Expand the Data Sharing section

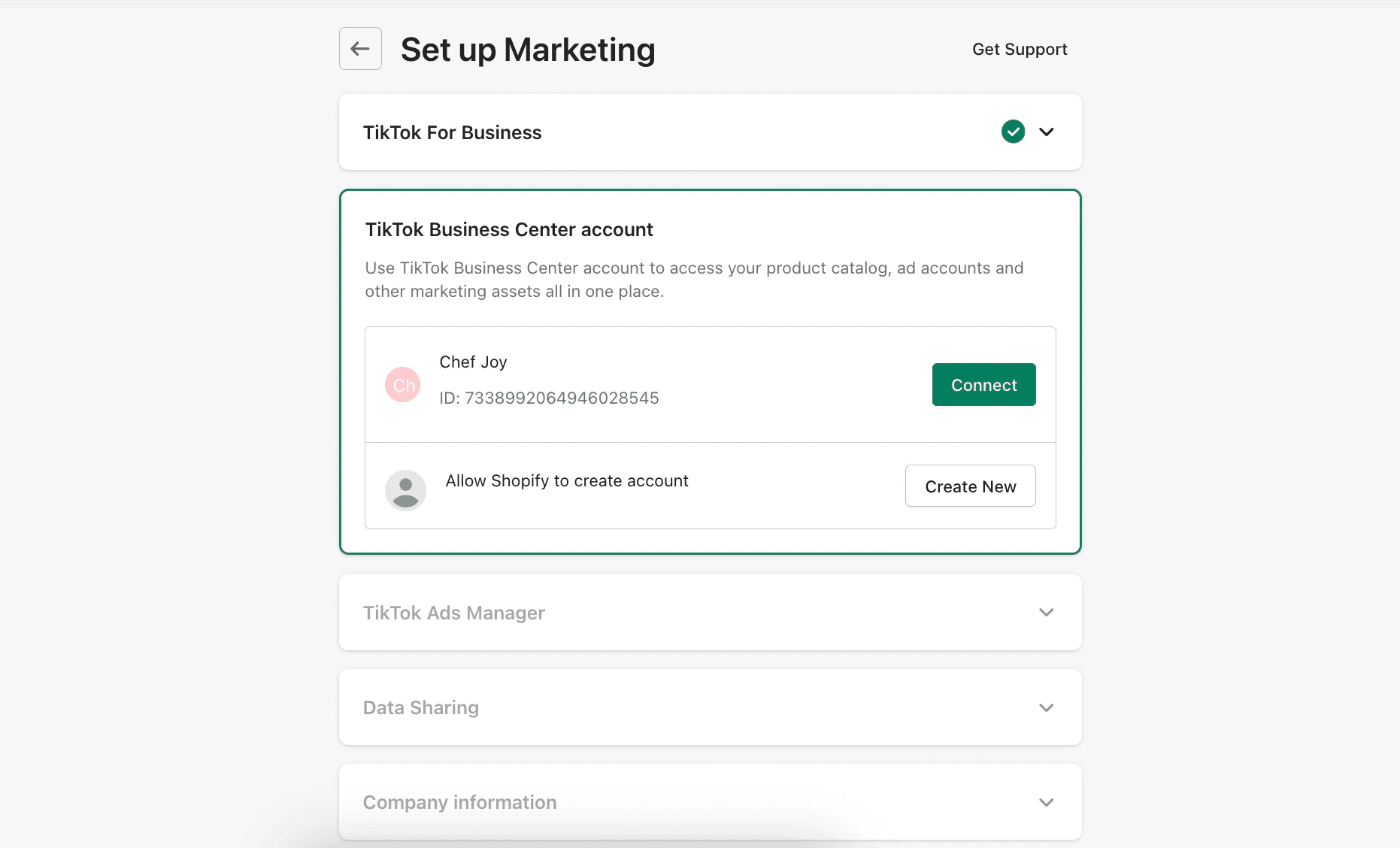pyautogui.click(x=1046, y=707)
